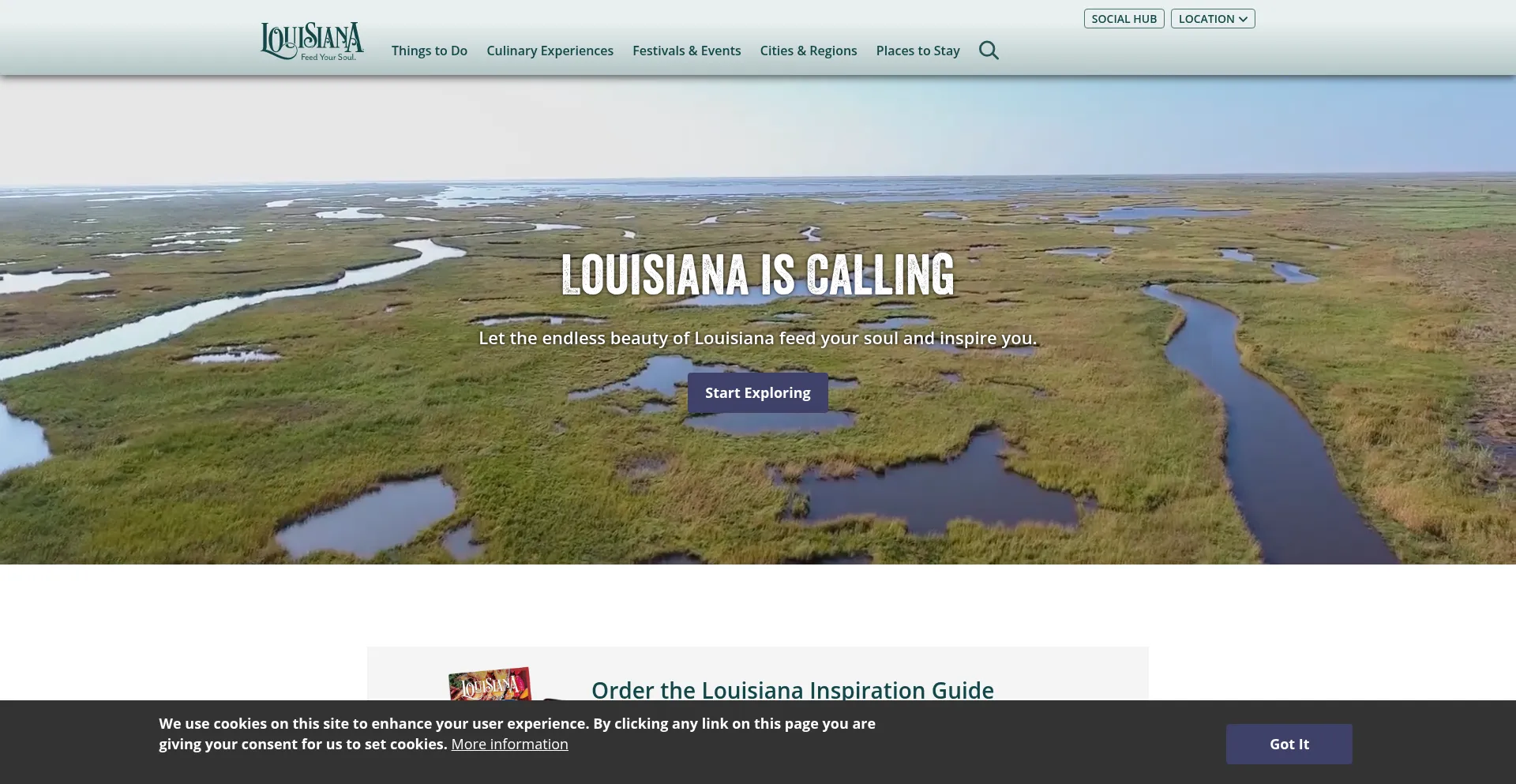This screenshot has width=1516, height=784.
Task: Click the Louisiana Feed Your Soul logo
Action: [x=311, y=39]
